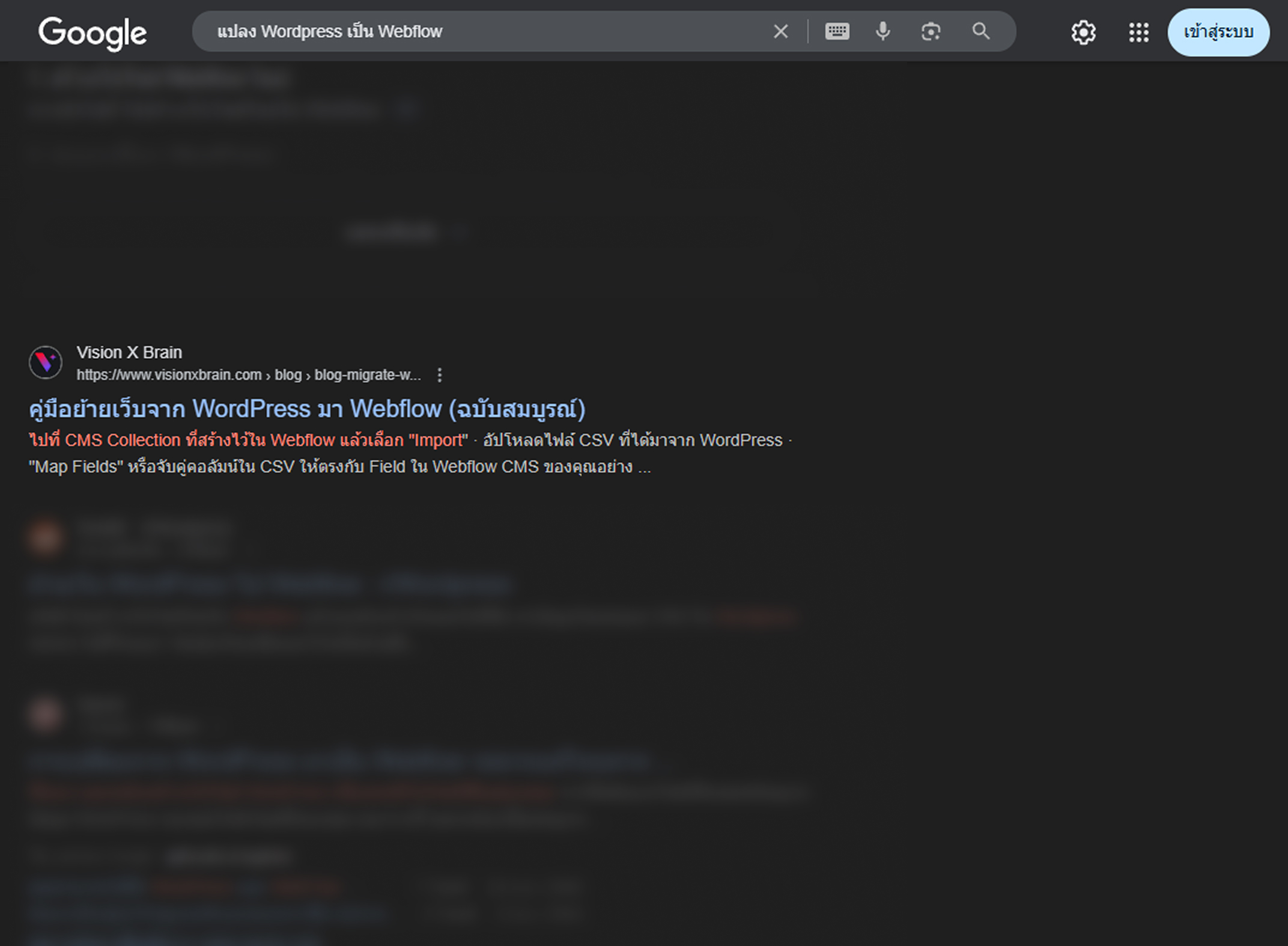Open the on-screen keyboard input tool
This screenshot has height=946, width=1288.
[837, 31]
